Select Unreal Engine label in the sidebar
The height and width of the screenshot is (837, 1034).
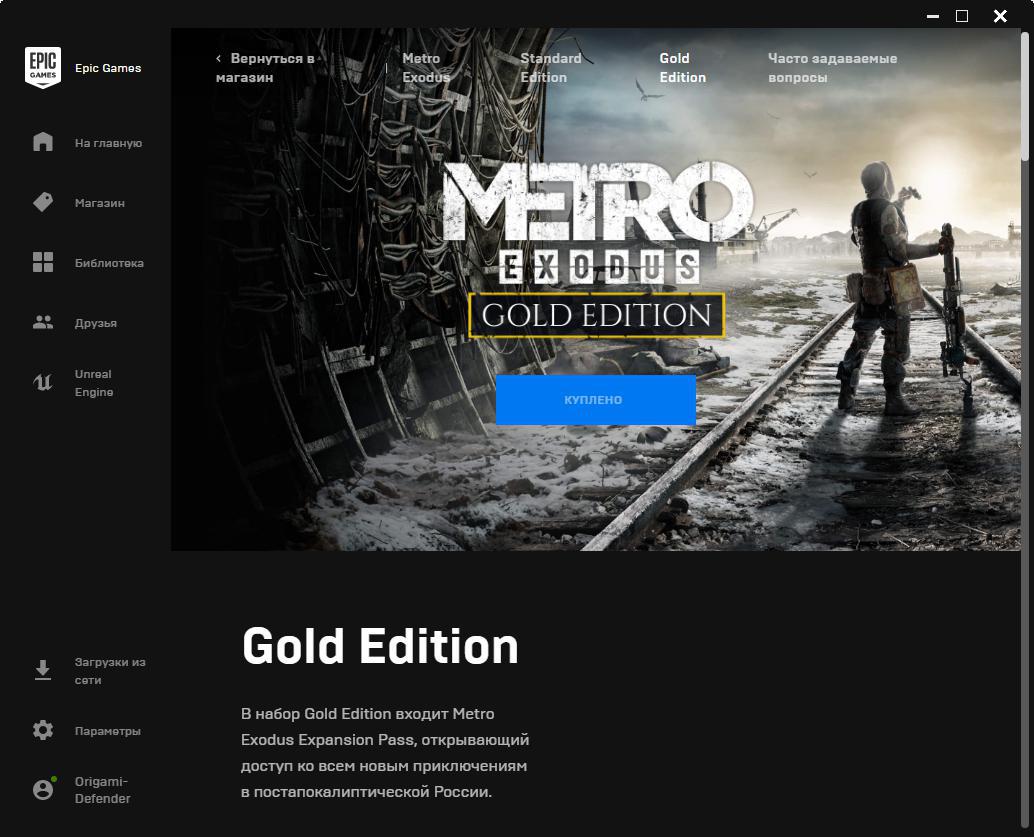point(94,383)
